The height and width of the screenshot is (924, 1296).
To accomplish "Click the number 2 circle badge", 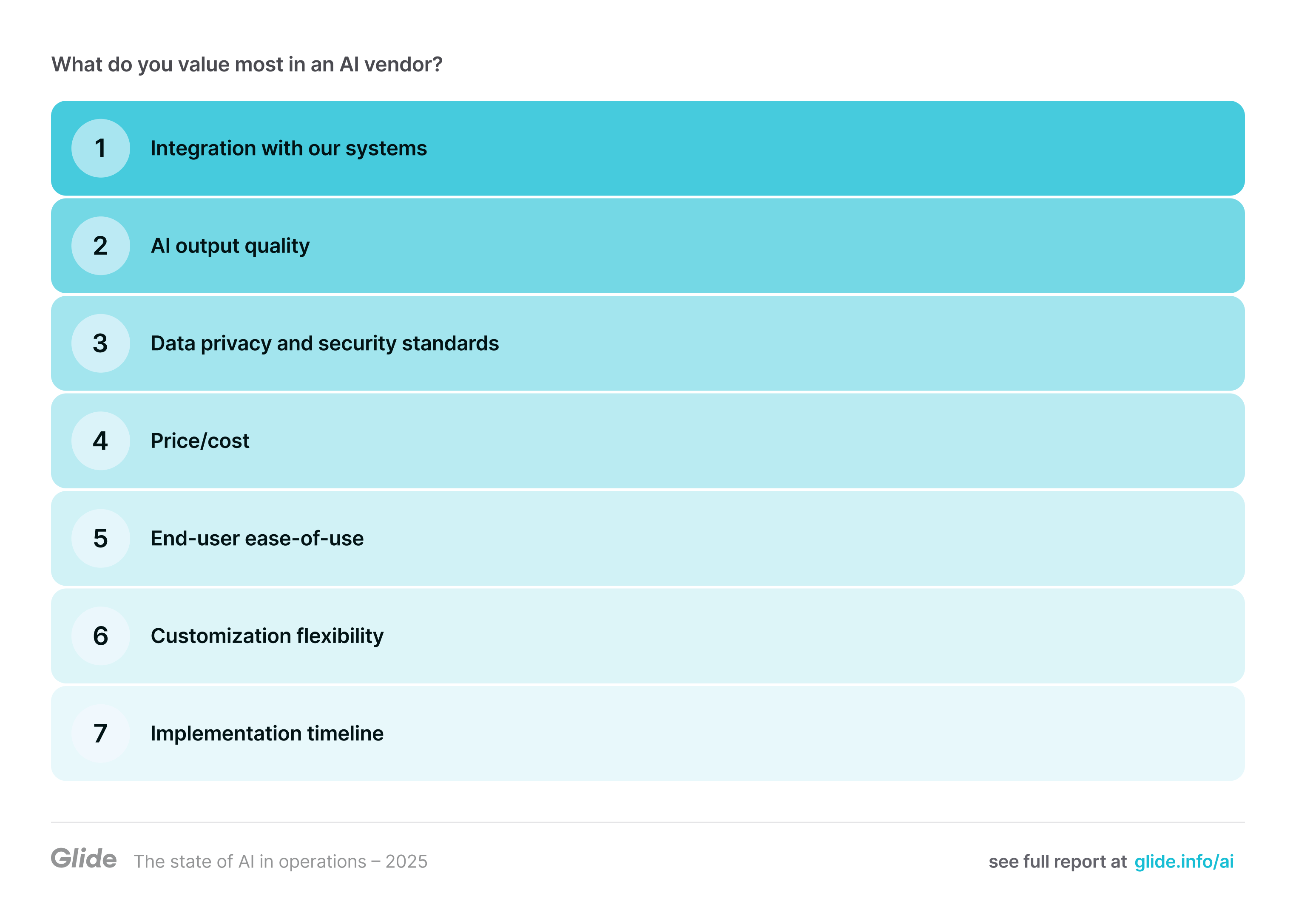I will coord(100,246).
